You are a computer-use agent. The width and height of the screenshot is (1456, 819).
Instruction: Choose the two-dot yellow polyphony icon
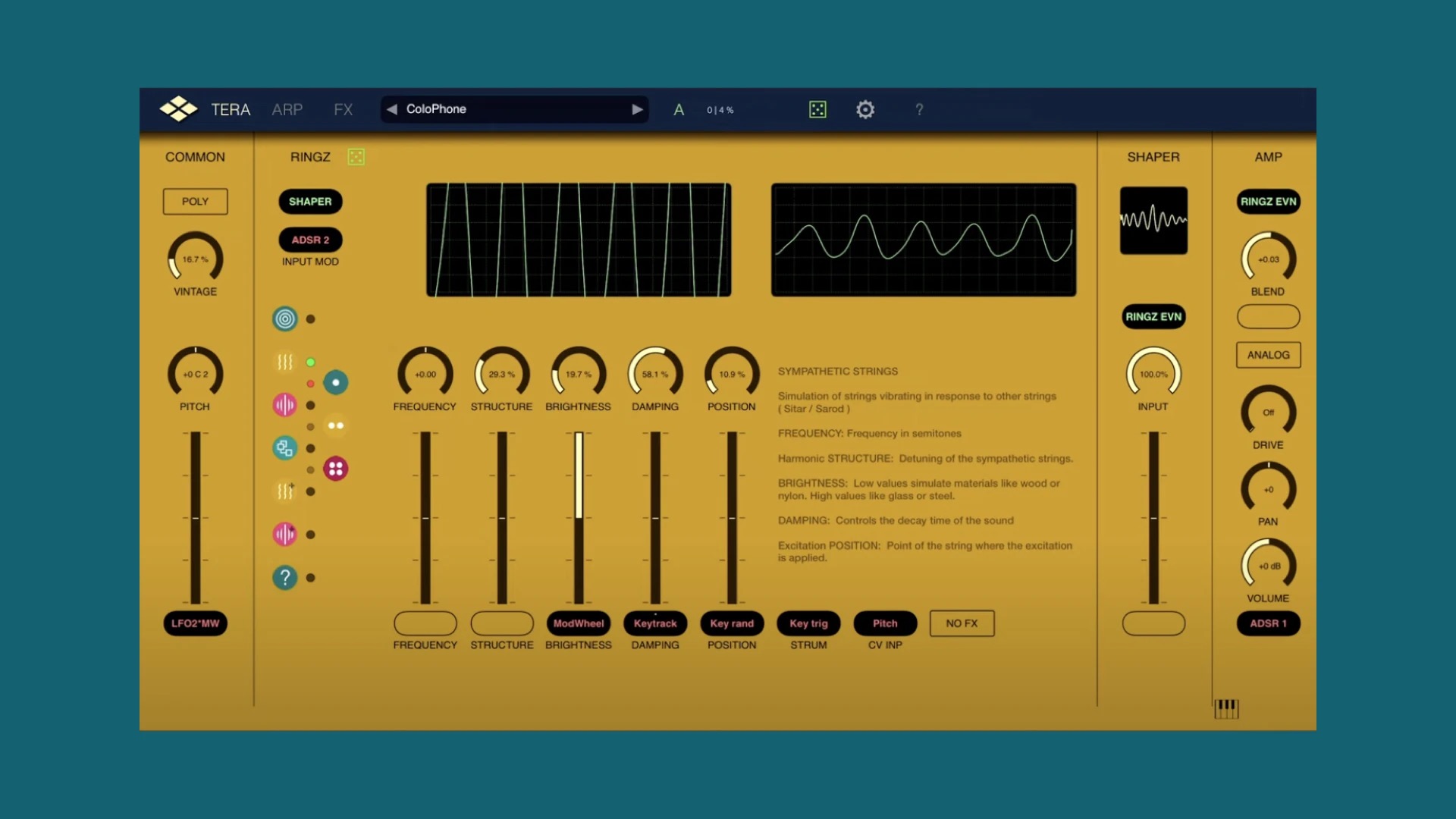click(335, 425)
